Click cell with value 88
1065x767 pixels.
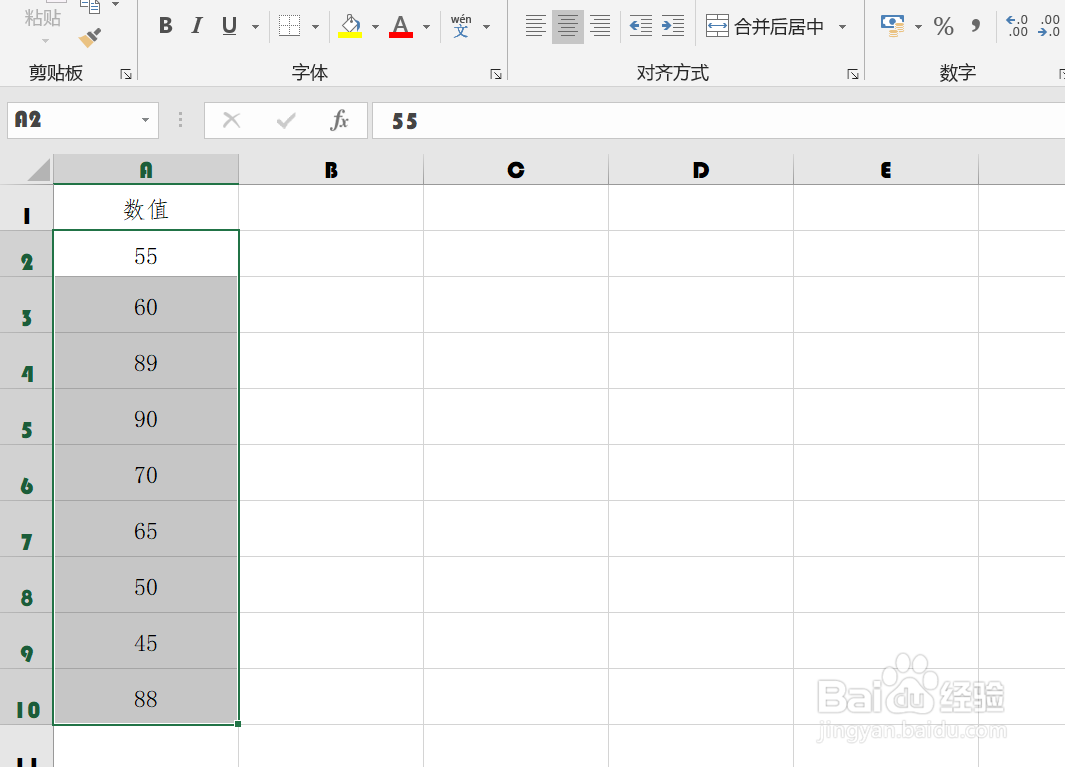[x=146, y=697]
